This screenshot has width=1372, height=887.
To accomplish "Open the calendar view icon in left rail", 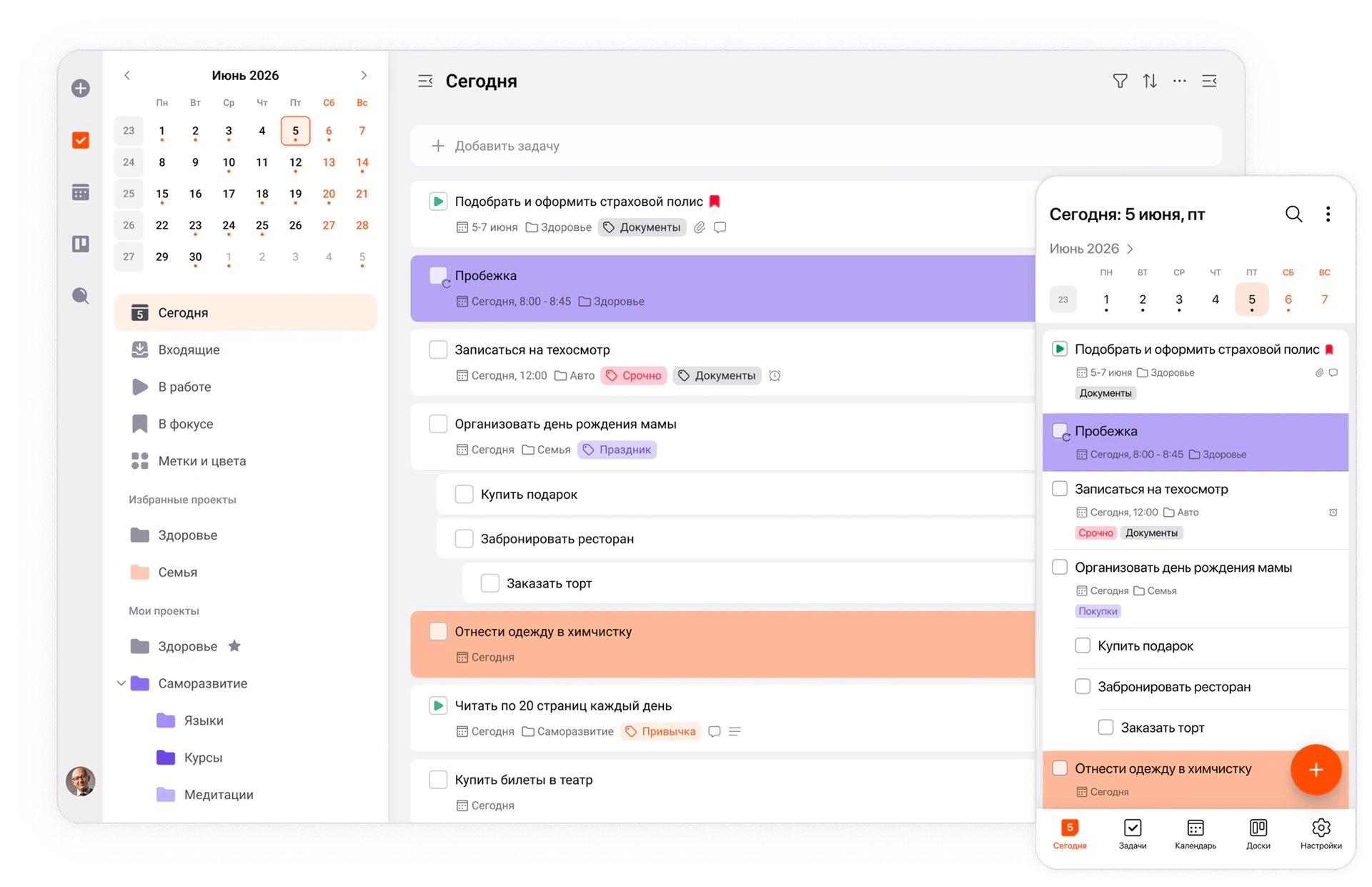I will [81, 192].
